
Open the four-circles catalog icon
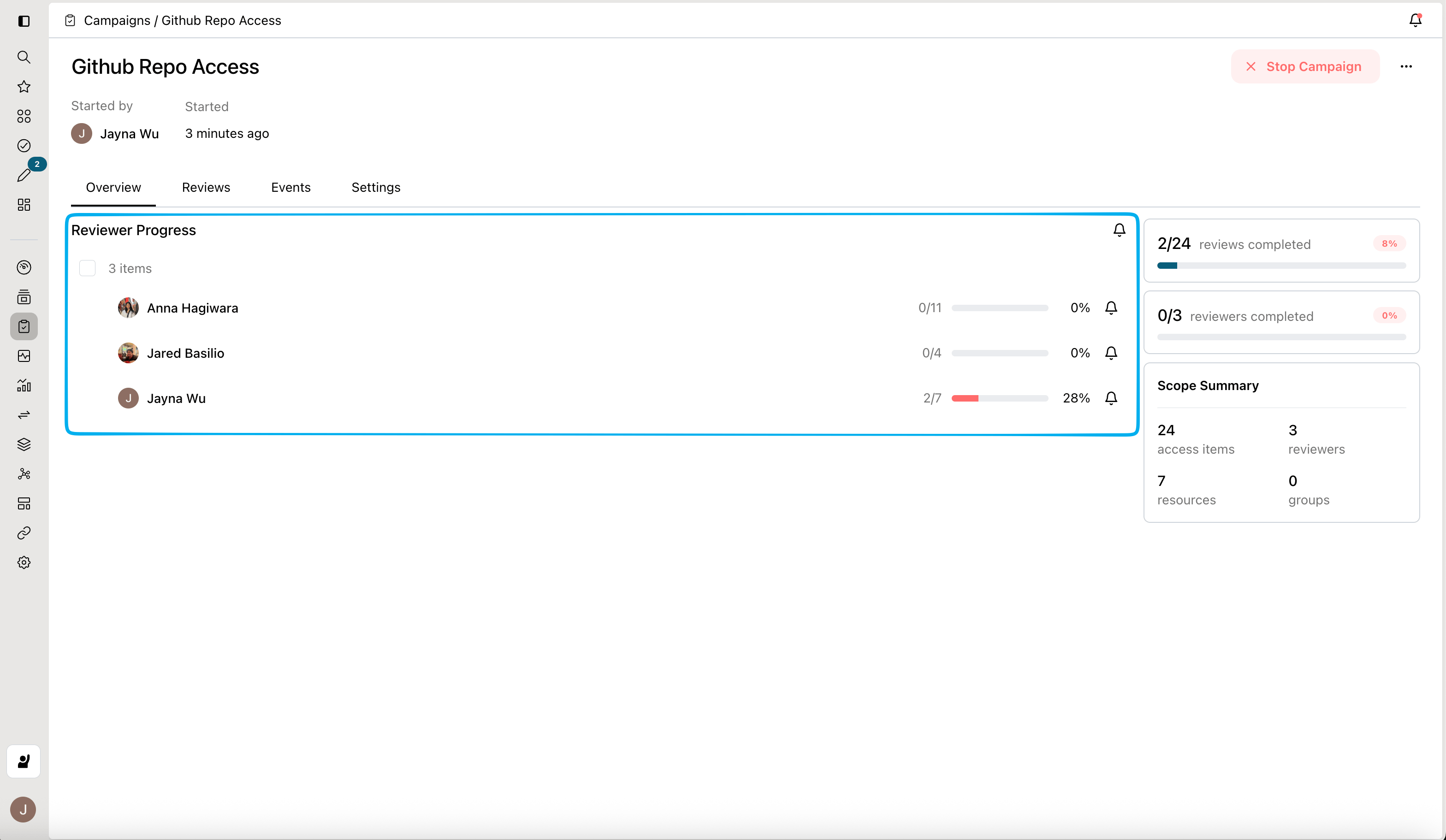[x=24, y=116]
